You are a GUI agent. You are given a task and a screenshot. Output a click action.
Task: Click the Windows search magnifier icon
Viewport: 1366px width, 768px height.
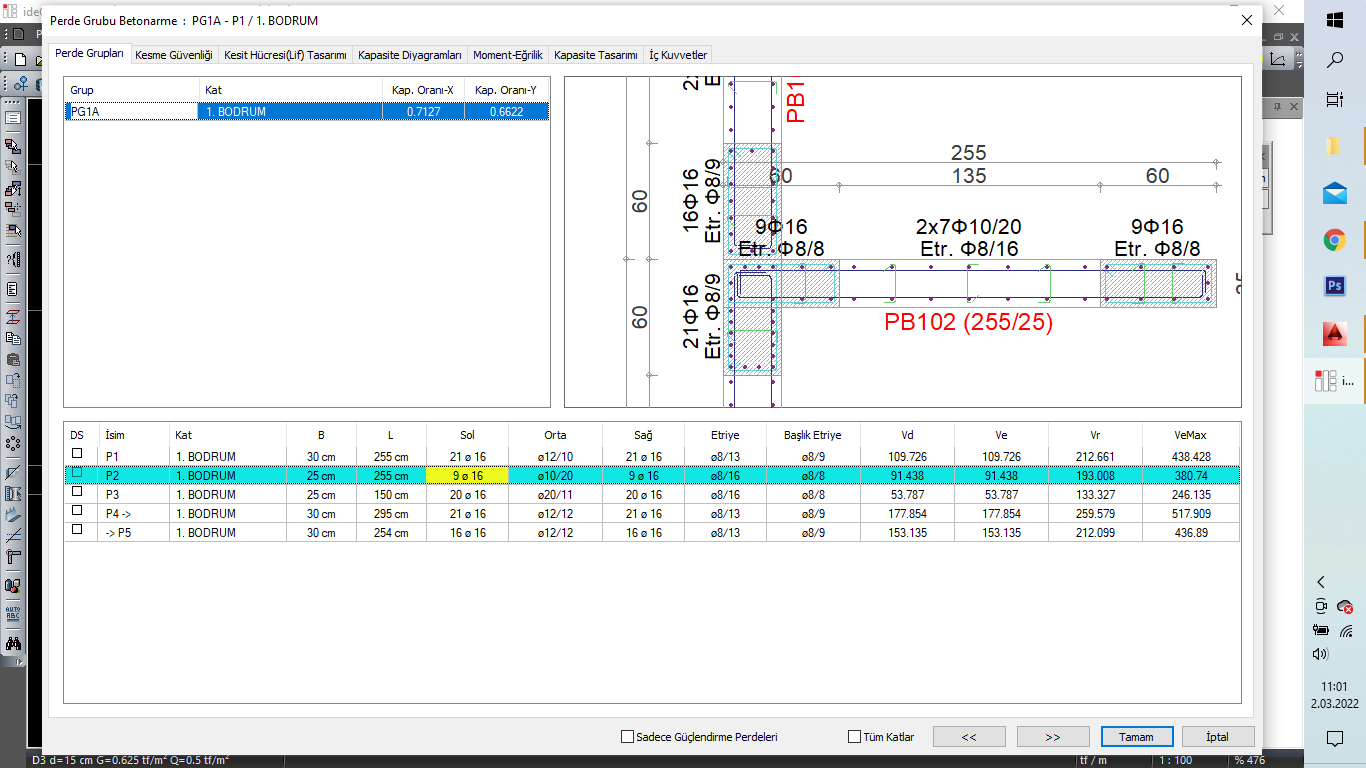(1334, 61)
